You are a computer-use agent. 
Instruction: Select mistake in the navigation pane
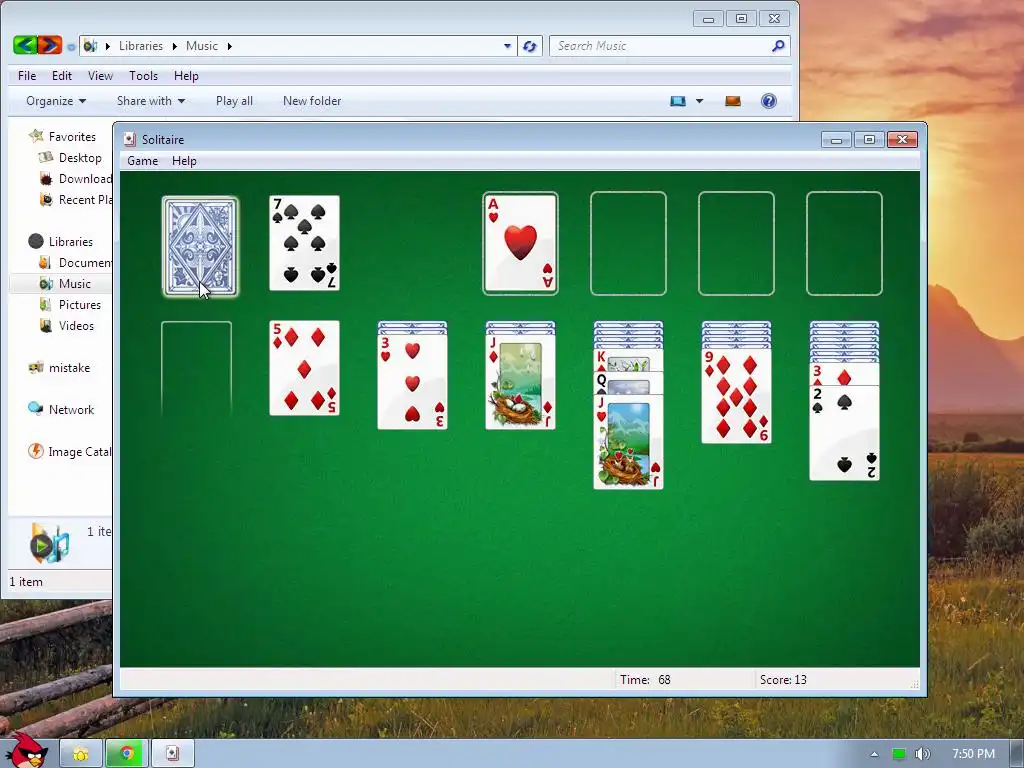coord(59,368)
